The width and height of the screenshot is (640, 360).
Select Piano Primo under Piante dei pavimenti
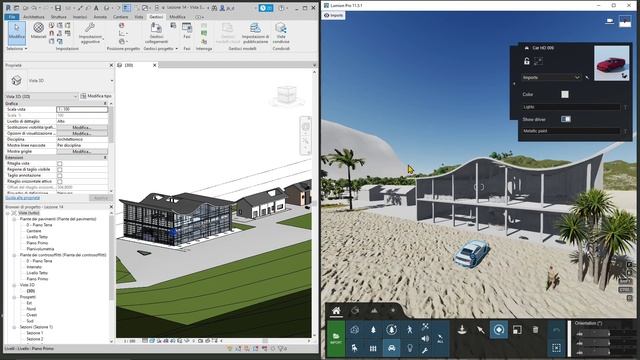(x=37, y=243)
